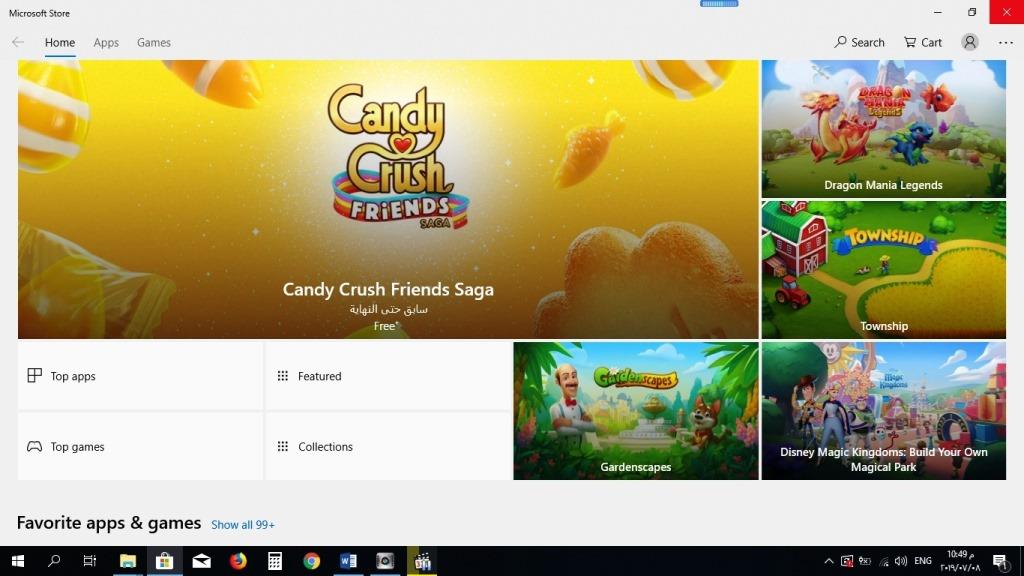Open the Disney Magic Kingdoms tile
Image resolution: width=1024 pixels, height=576 pixels.
coord(884,411)
